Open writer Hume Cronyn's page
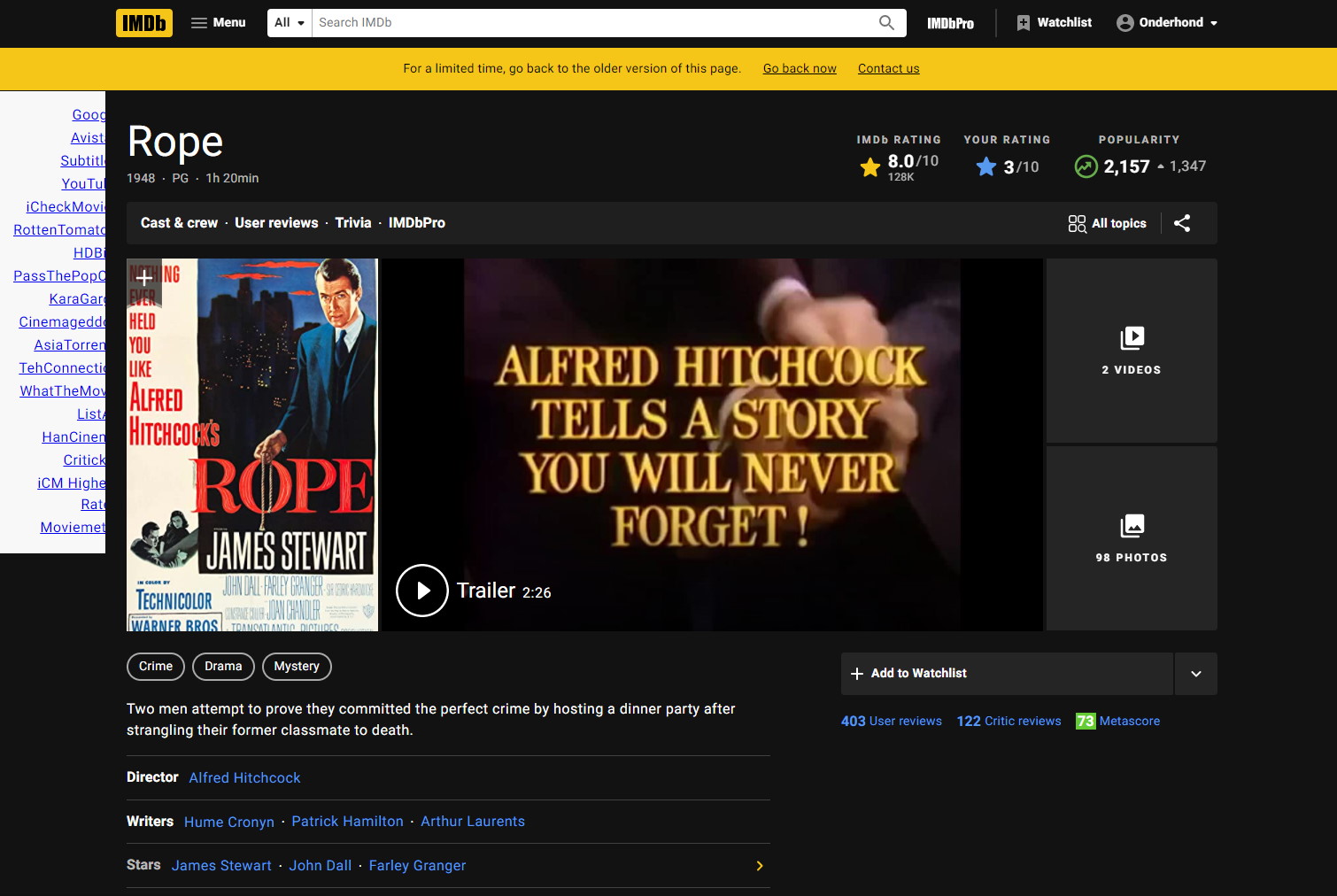The width and height of the screenshot is (1337, 896). (x=229, y=823)
